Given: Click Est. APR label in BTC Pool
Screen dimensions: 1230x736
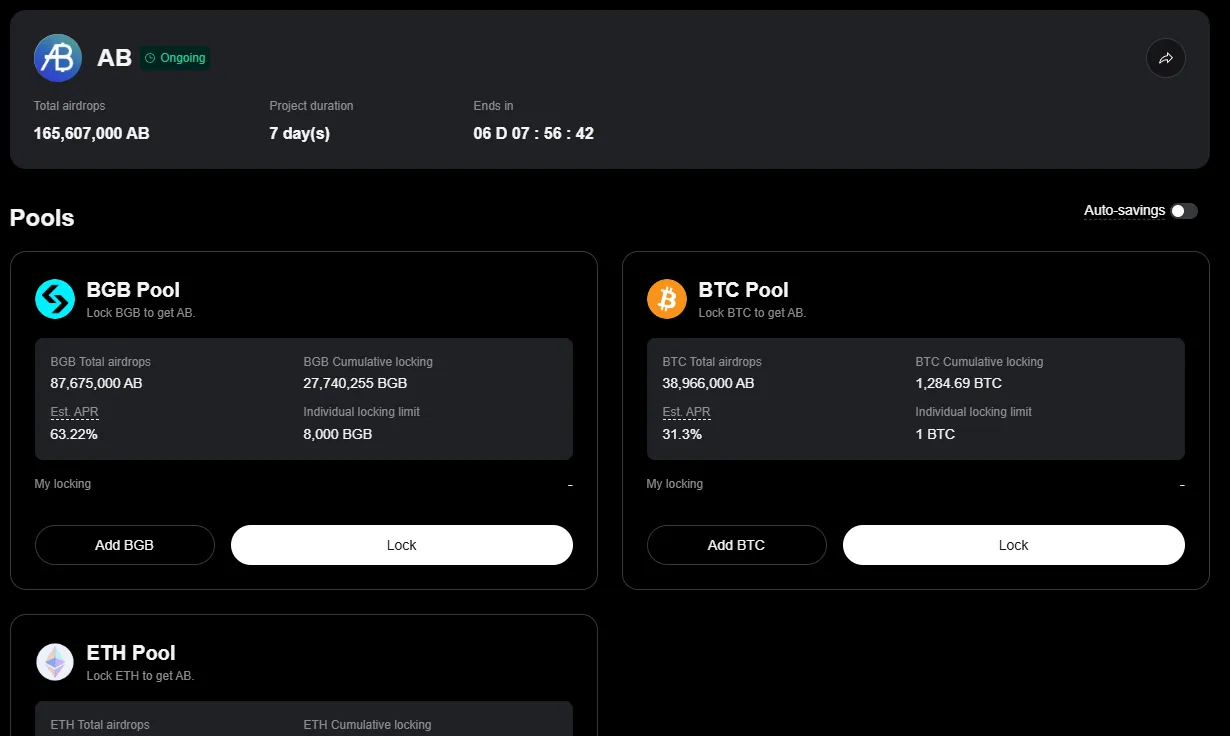Looking at the screenshot, I should pos(686,412).
